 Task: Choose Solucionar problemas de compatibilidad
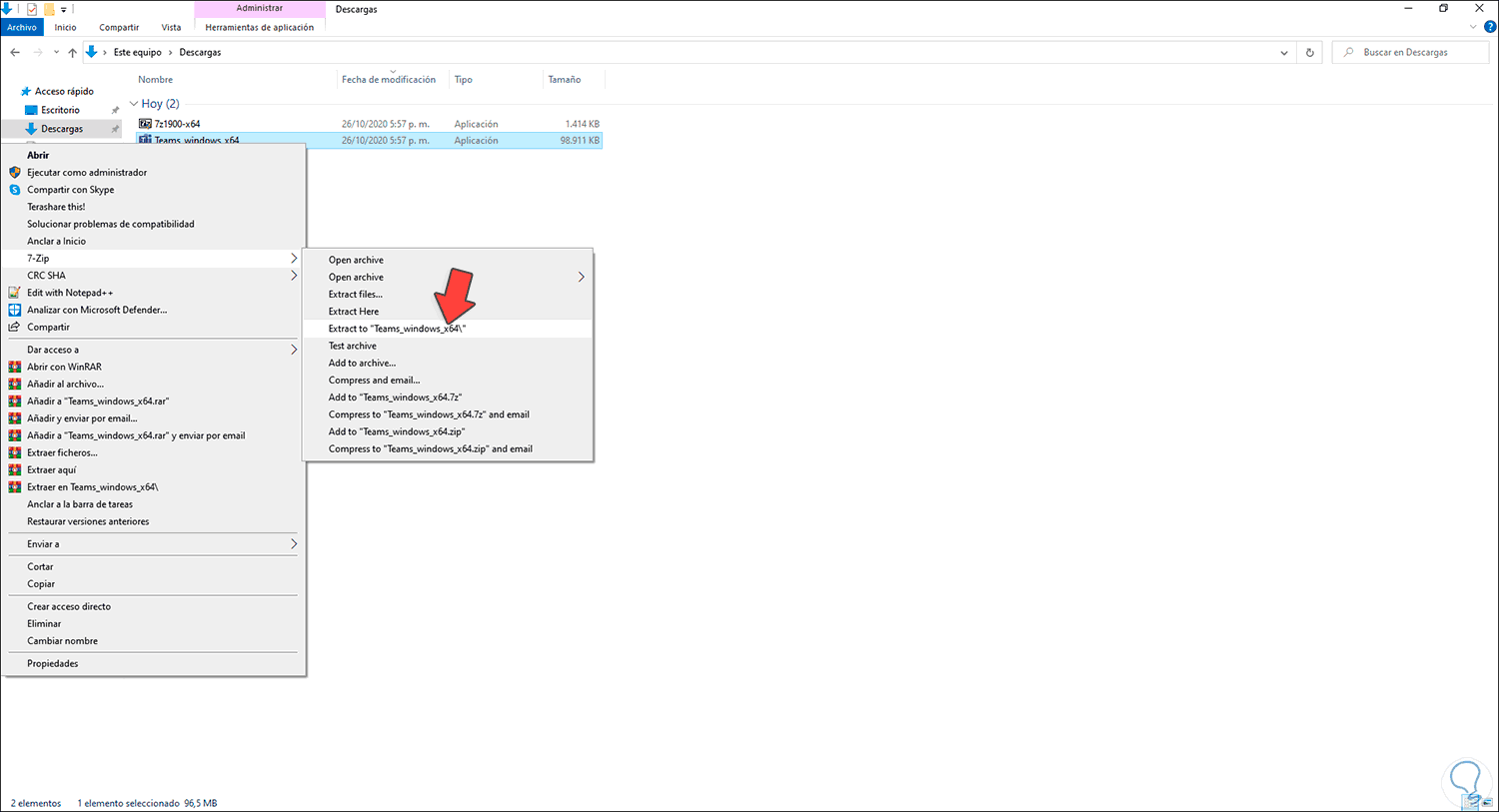click(111, 224)
